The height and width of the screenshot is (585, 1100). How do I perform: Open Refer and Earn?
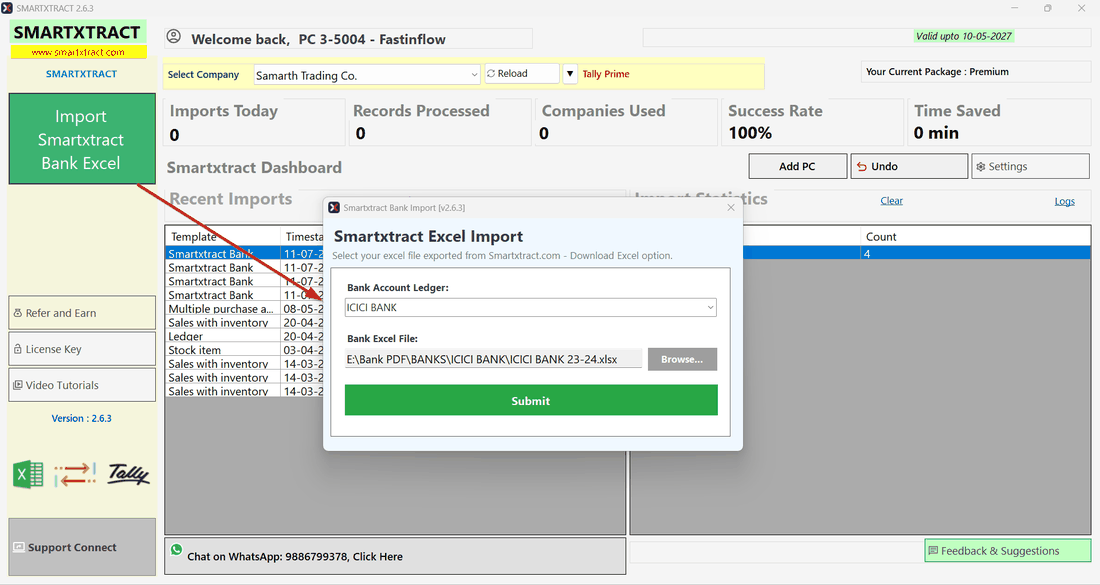(x=82, y=313)
